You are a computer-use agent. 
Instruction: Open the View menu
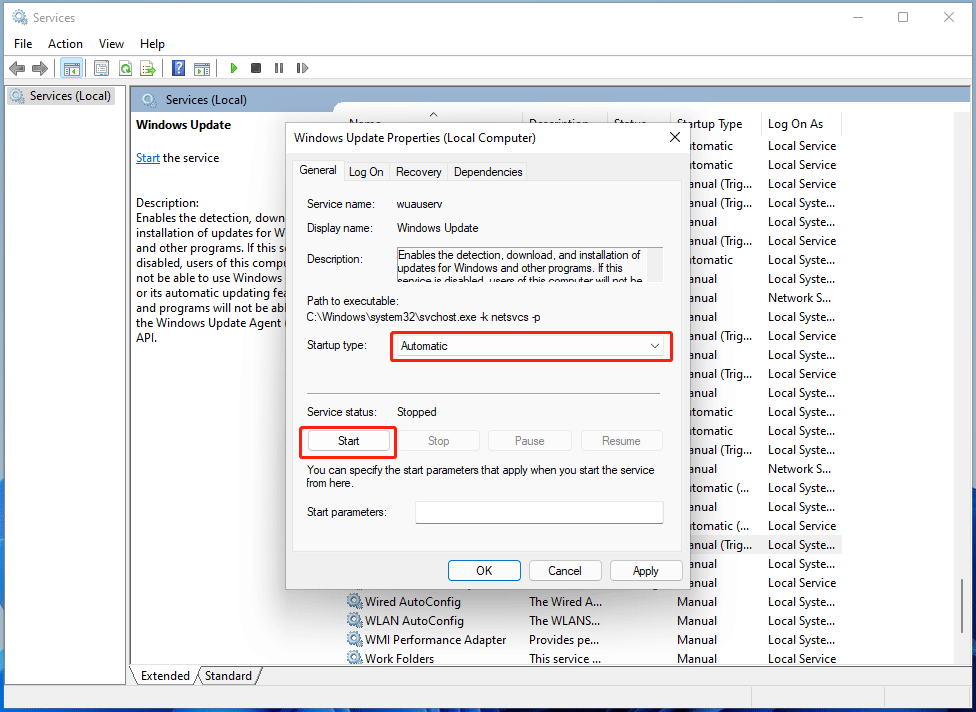(x=111, y=44)
